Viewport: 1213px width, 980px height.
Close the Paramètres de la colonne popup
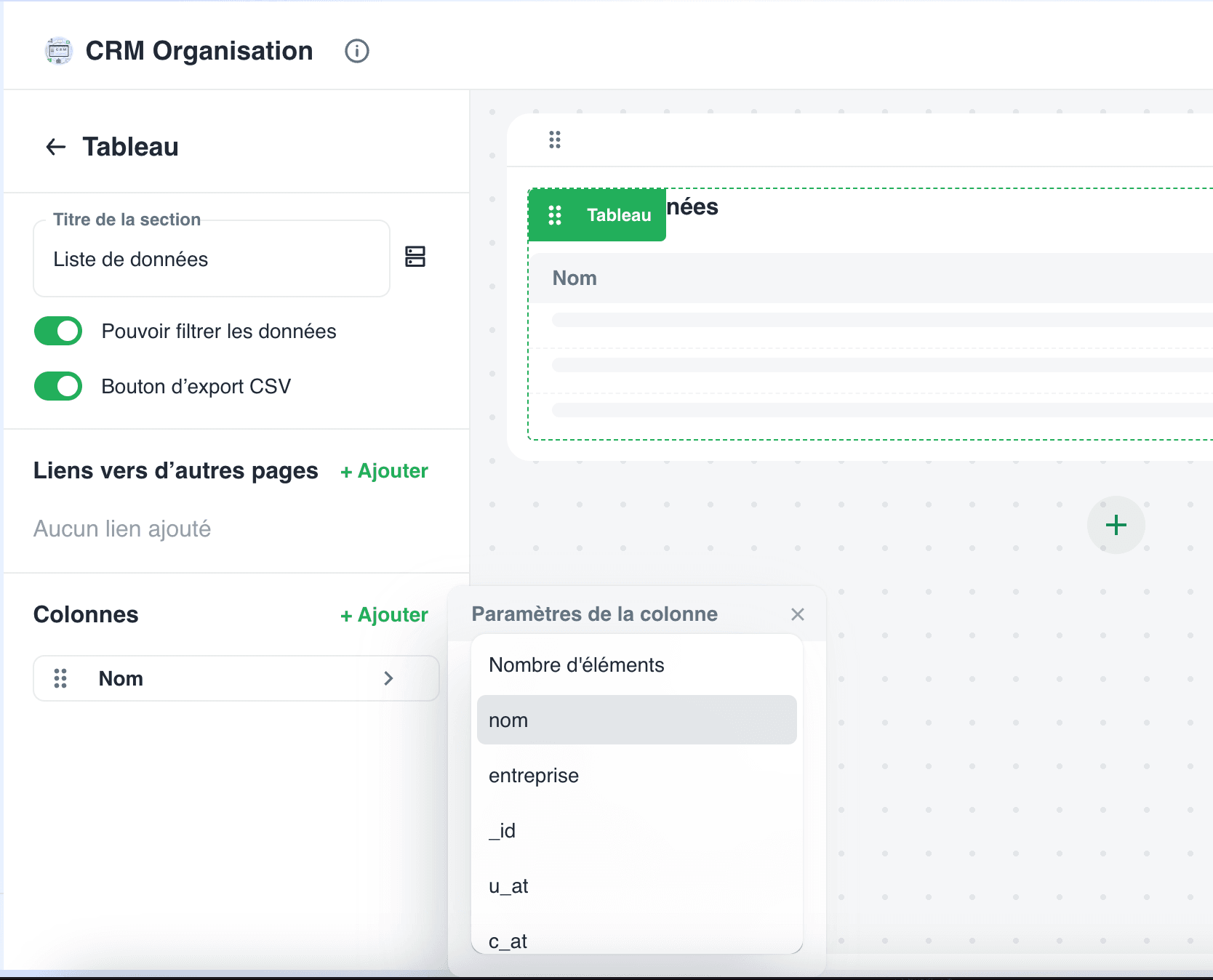click(x=798, y=614)
